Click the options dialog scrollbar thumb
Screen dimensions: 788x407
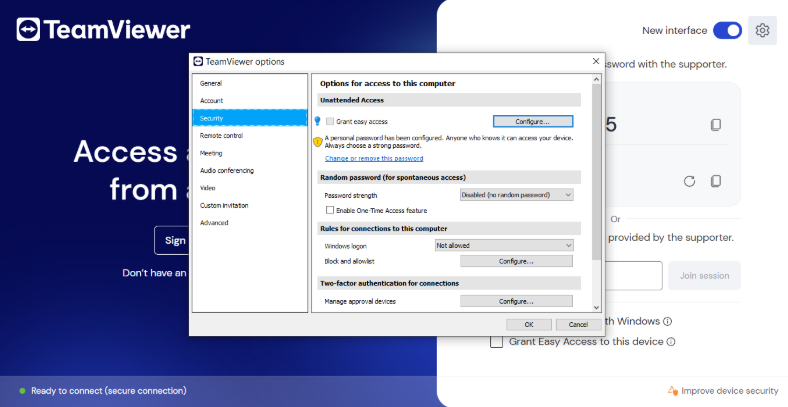pos(597,172)
